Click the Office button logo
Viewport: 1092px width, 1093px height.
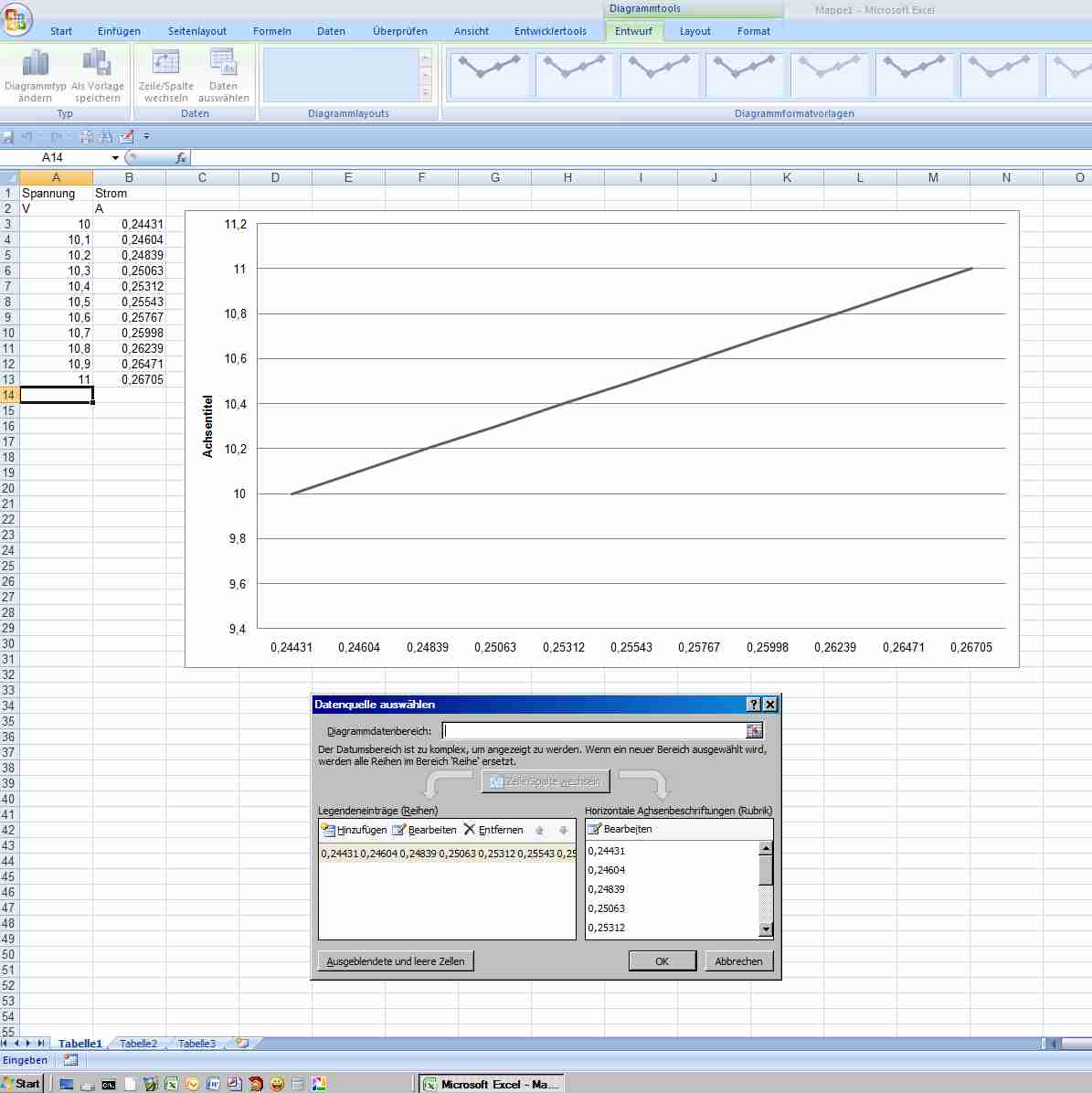click(16, 19)
